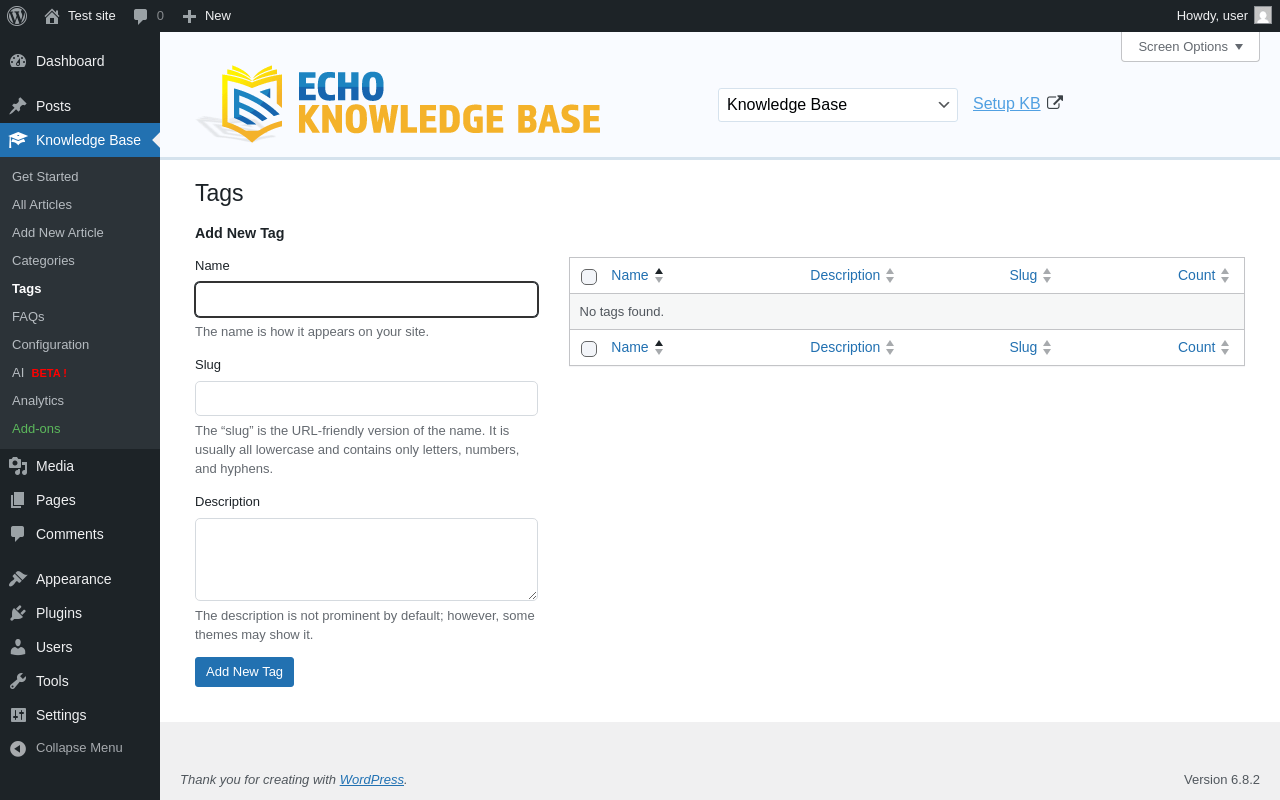The image size is (1280, 800).
Task: Select the Tags submenu item
Action: (x=27, y=288)
